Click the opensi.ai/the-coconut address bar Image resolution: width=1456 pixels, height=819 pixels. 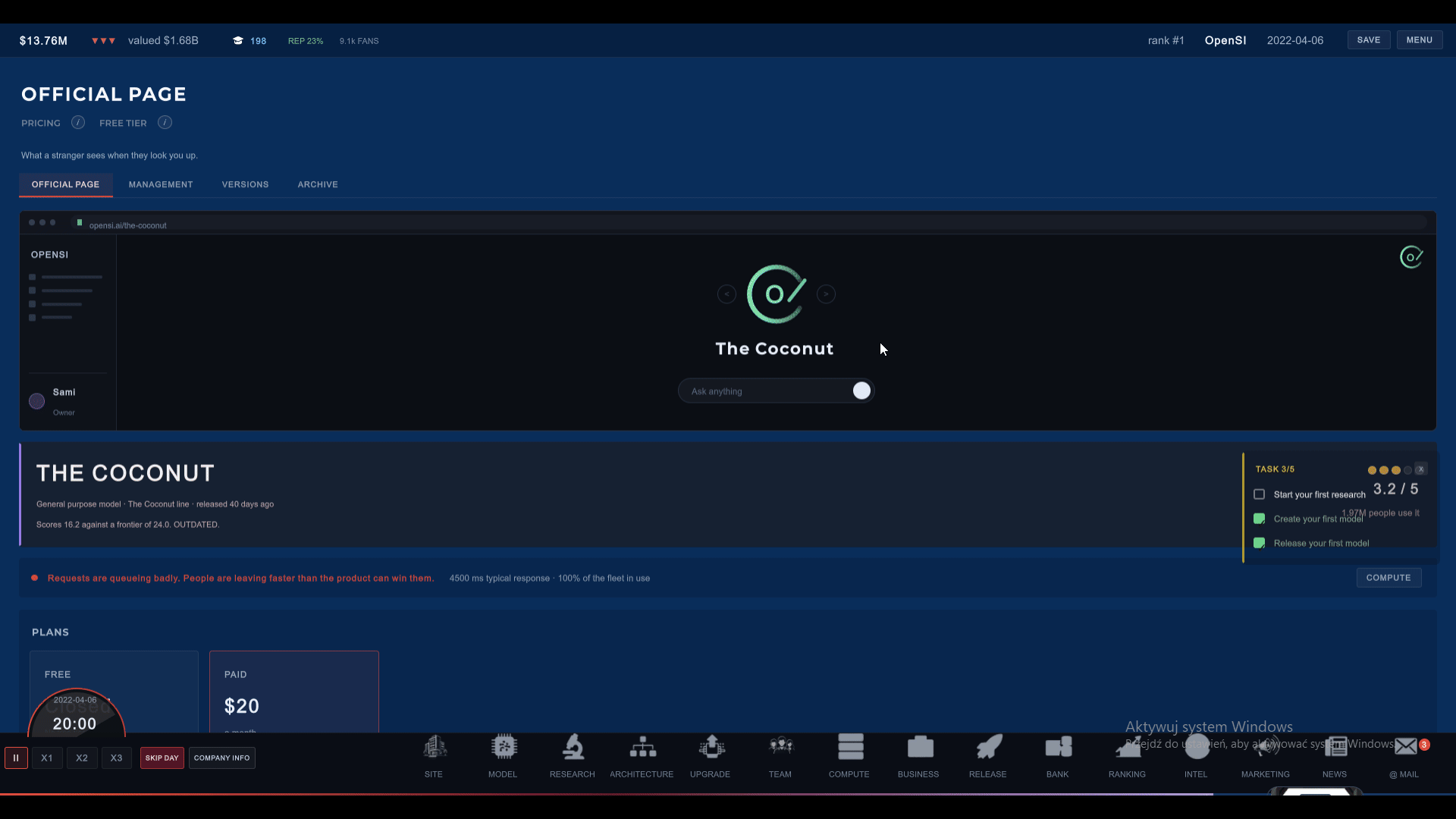coord(749,223)
